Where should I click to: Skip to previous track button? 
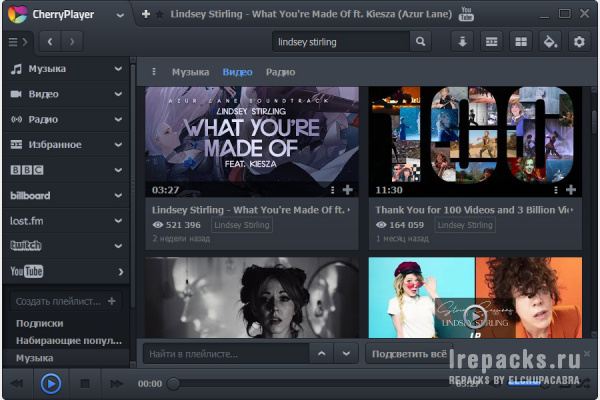pyautogui.click(x=17, y=384)
